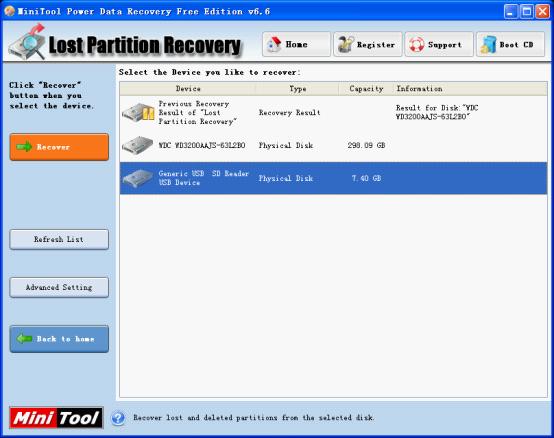
Task: Click the USB SD Reader disk icon
Action: (137, 178)
